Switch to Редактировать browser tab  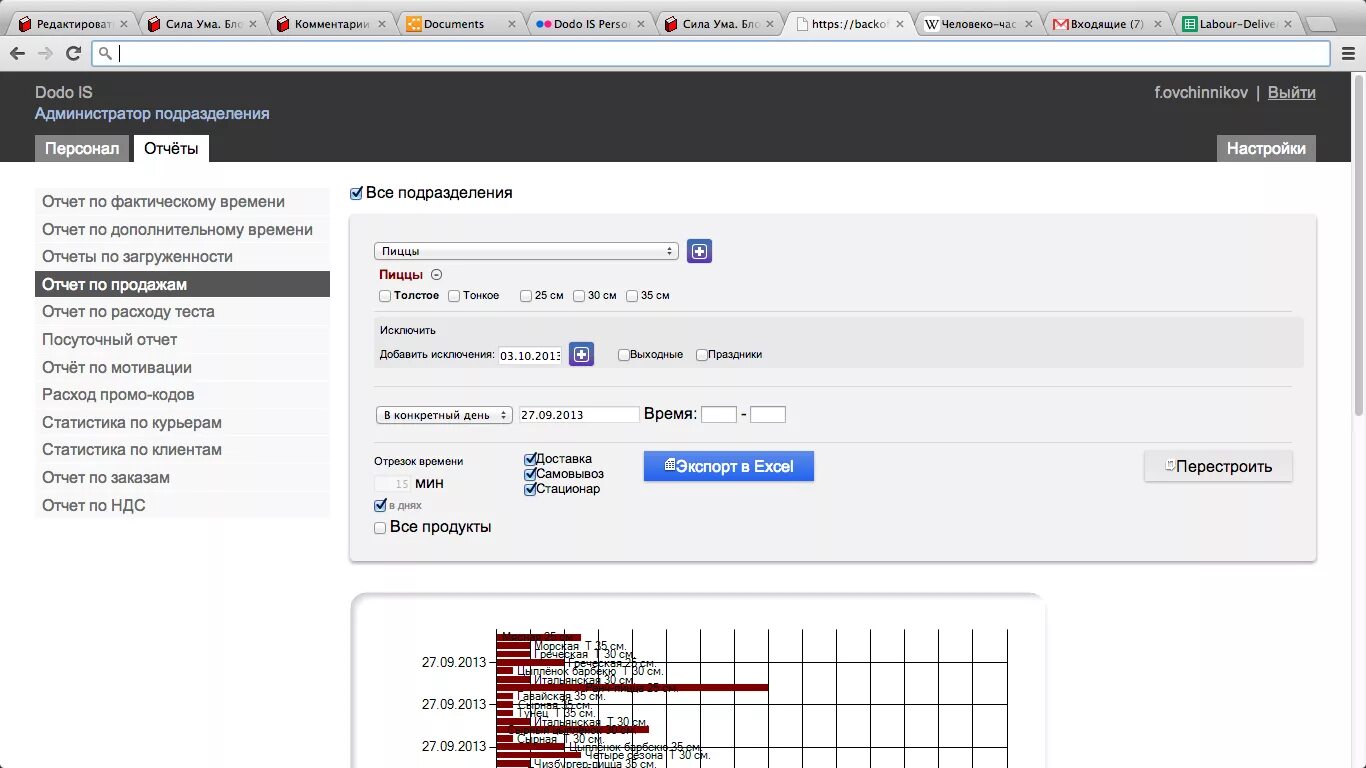pos(72,24)
